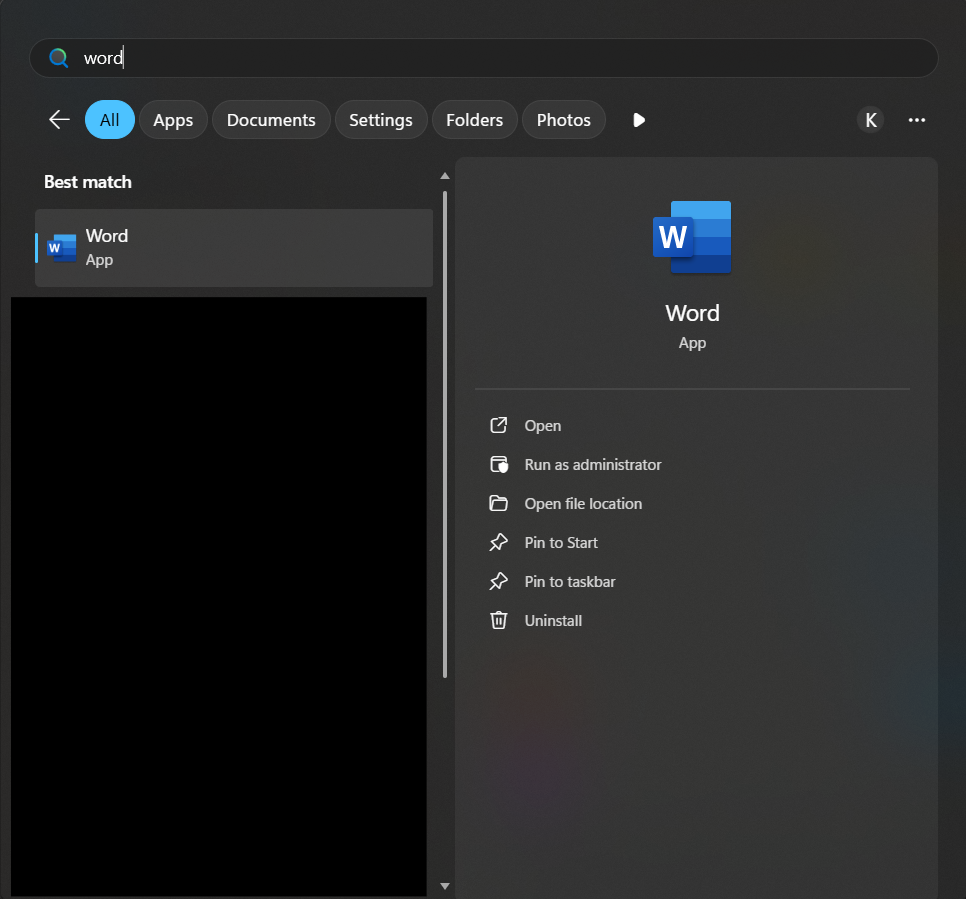Filter results by Folders
966x899 pixels.
[474, 120]
